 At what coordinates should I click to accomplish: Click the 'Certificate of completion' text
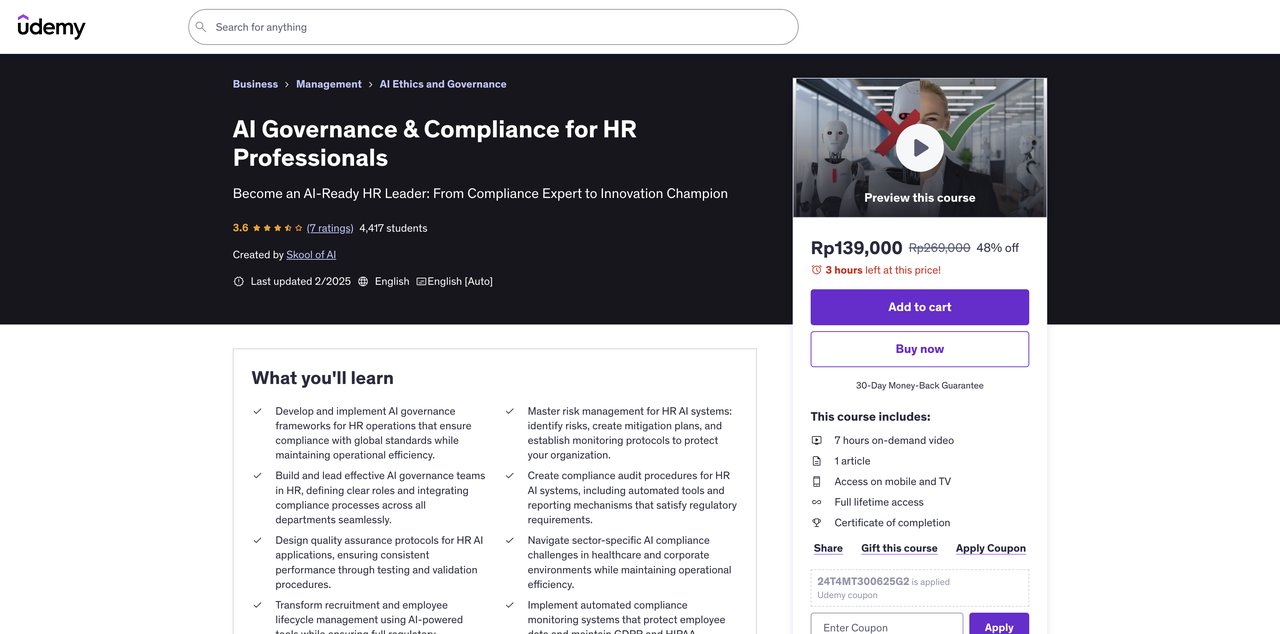(x=892, y=523)
